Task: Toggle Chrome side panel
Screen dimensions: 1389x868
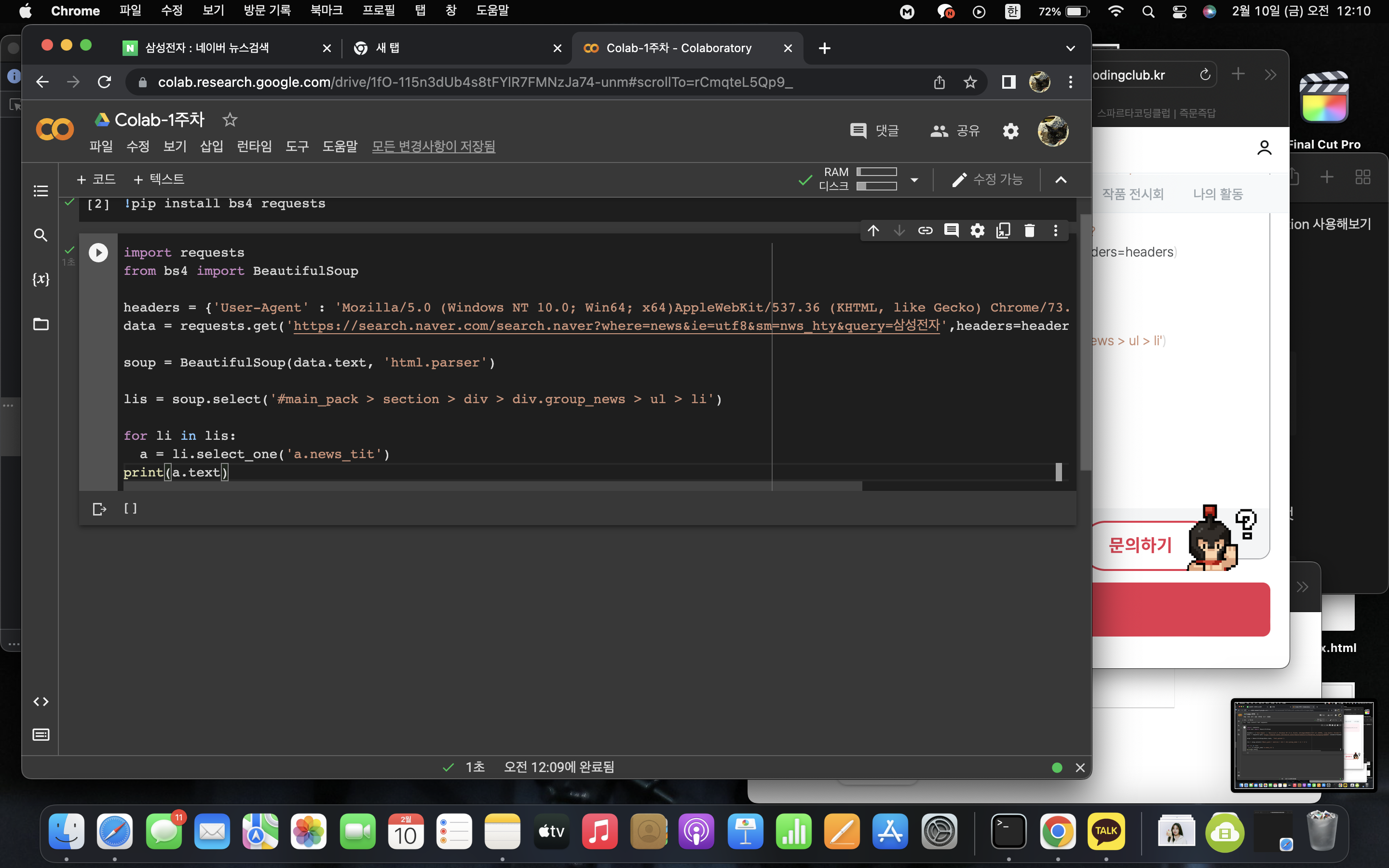Action: (x=1008, y=82)
